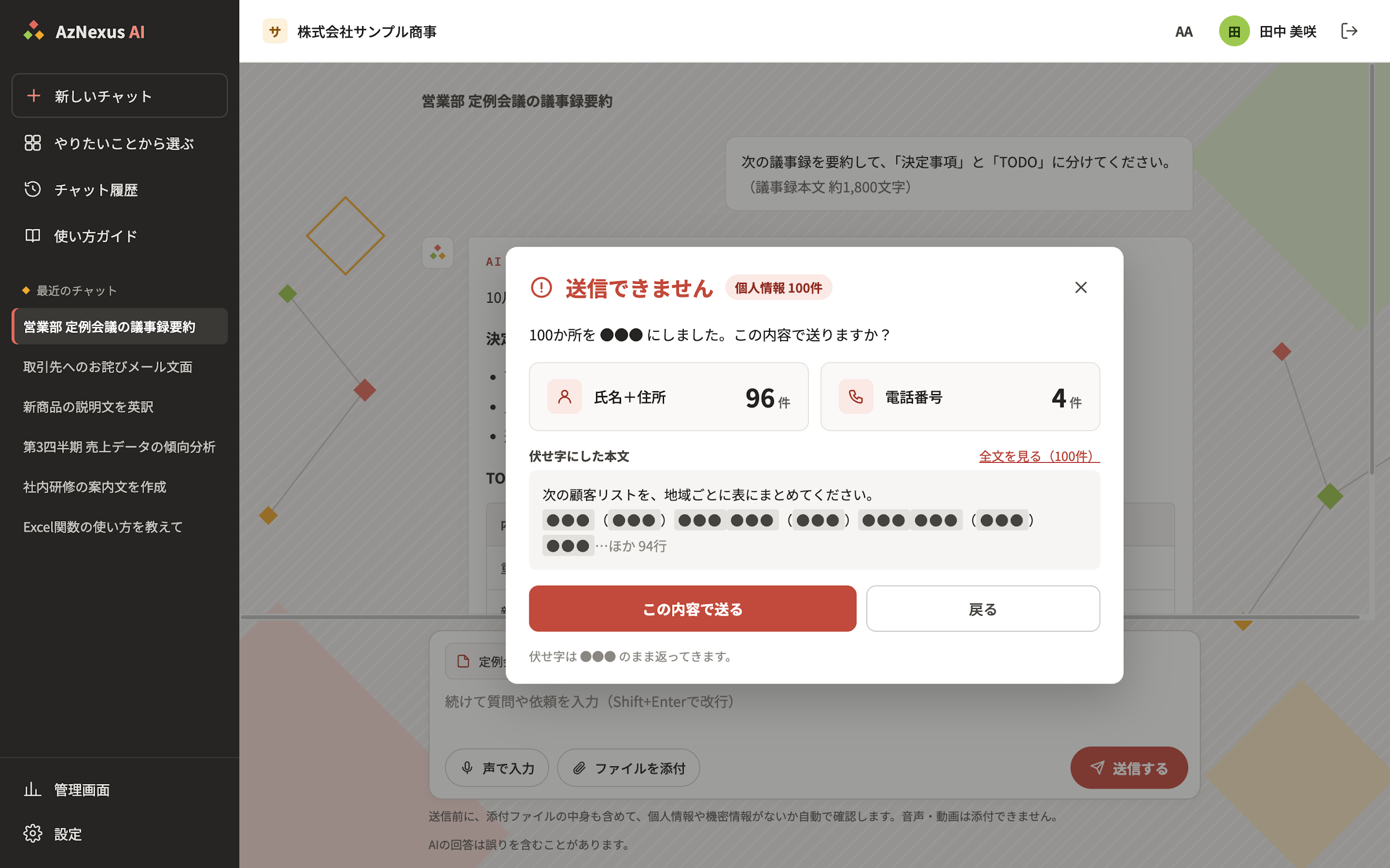Click 戻る button in dialog

pyautogui.click(x=983, y=608)
